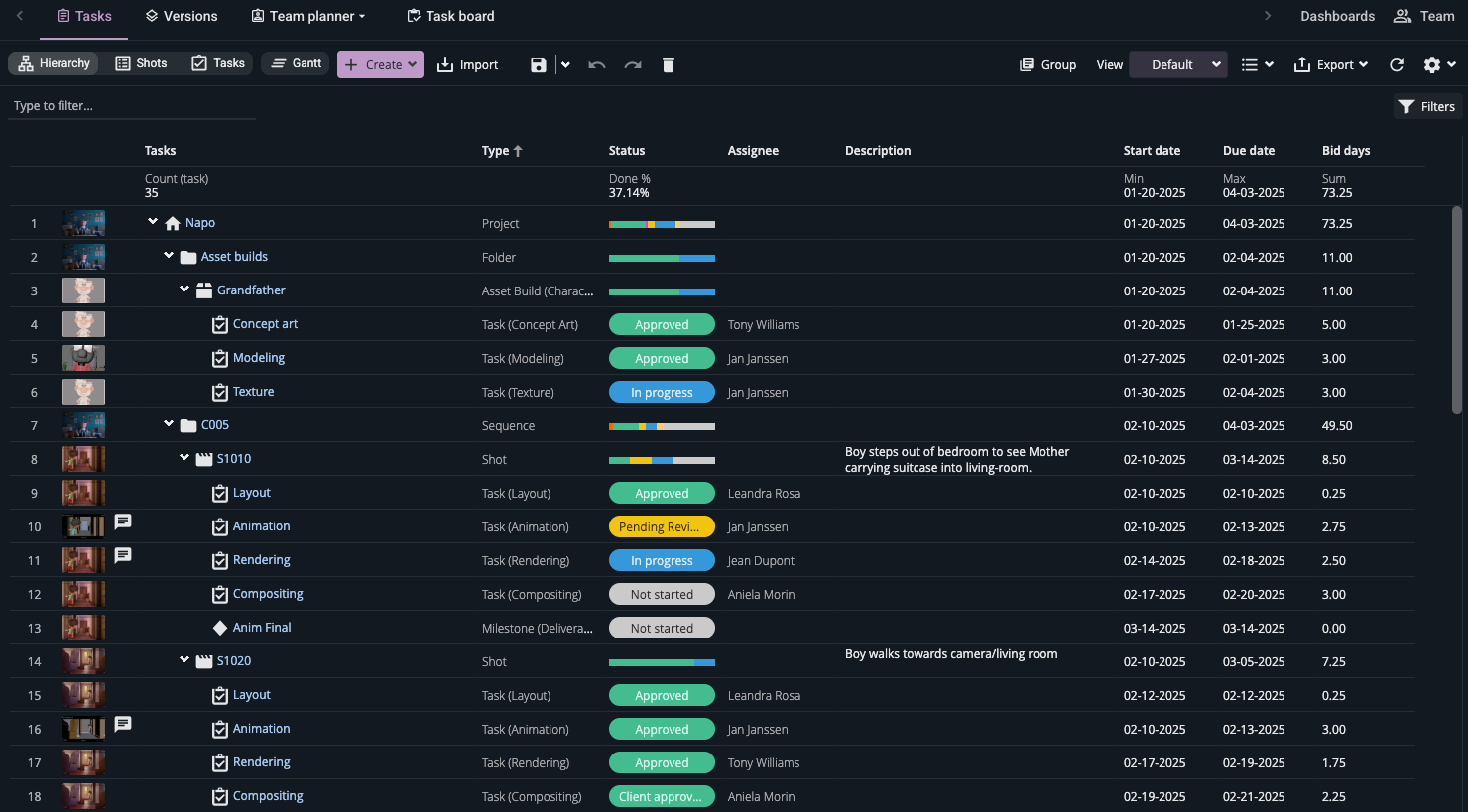
Task: Toggle the Gantt view
Action: click(x=296, y=63)
